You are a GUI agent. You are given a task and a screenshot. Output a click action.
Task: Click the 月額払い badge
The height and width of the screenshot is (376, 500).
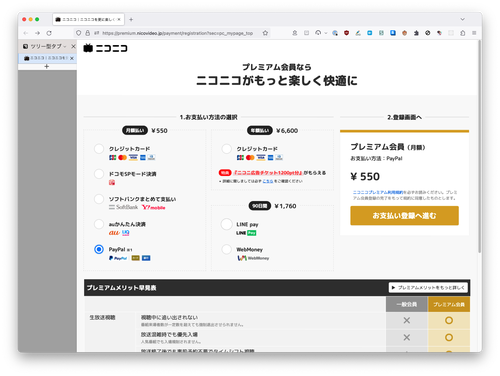135,130
